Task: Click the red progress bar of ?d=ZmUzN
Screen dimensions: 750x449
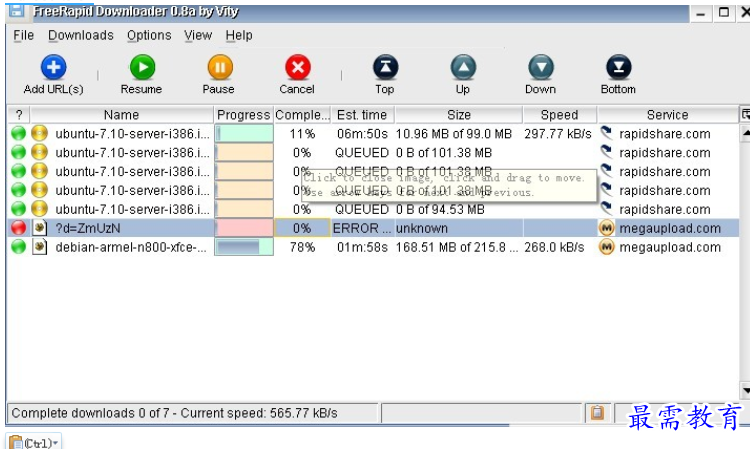Action: pyautogui.click(x=244, y=228)
